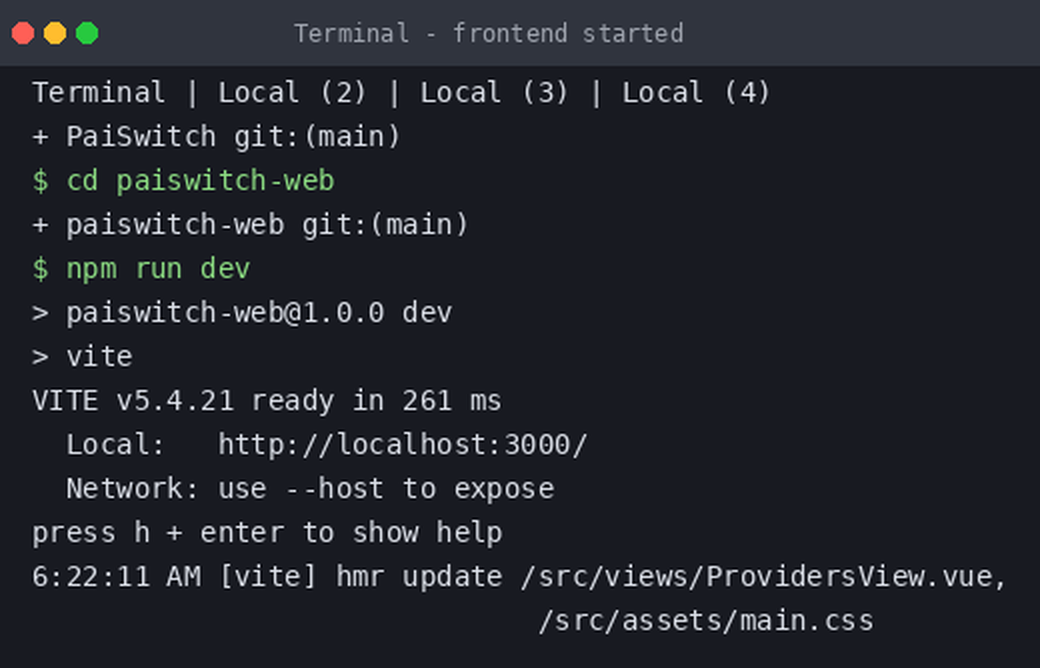Open the Local (2) tab

292,92
